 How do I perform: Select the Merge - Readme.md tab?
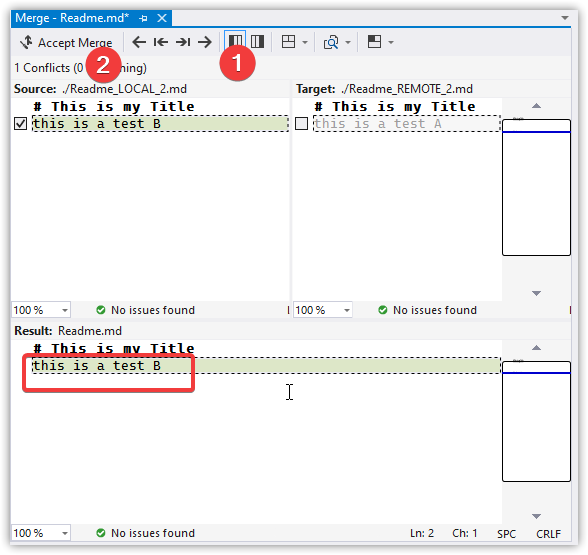pos(72,18)
